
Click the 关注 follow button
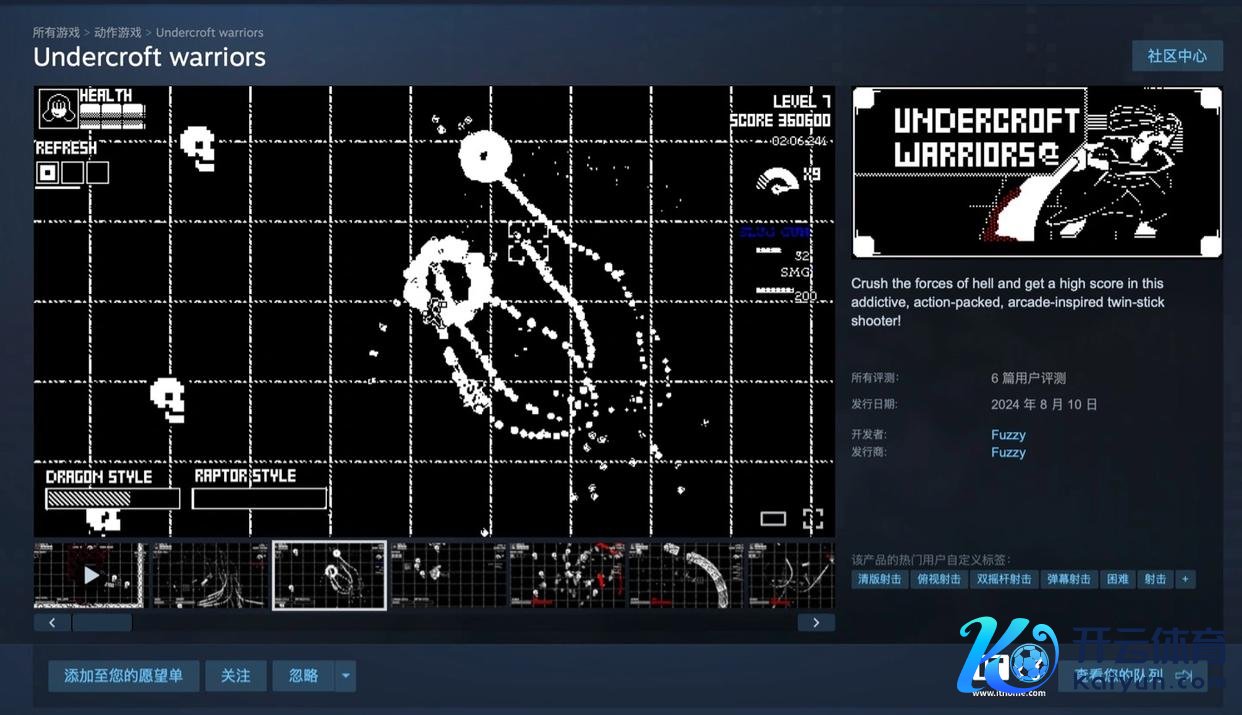pyautogui.click(x=236, y=676)
